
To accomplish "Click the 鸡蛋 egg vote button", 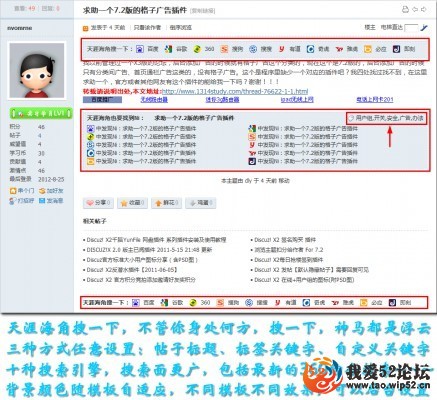I will click(201, 203).
